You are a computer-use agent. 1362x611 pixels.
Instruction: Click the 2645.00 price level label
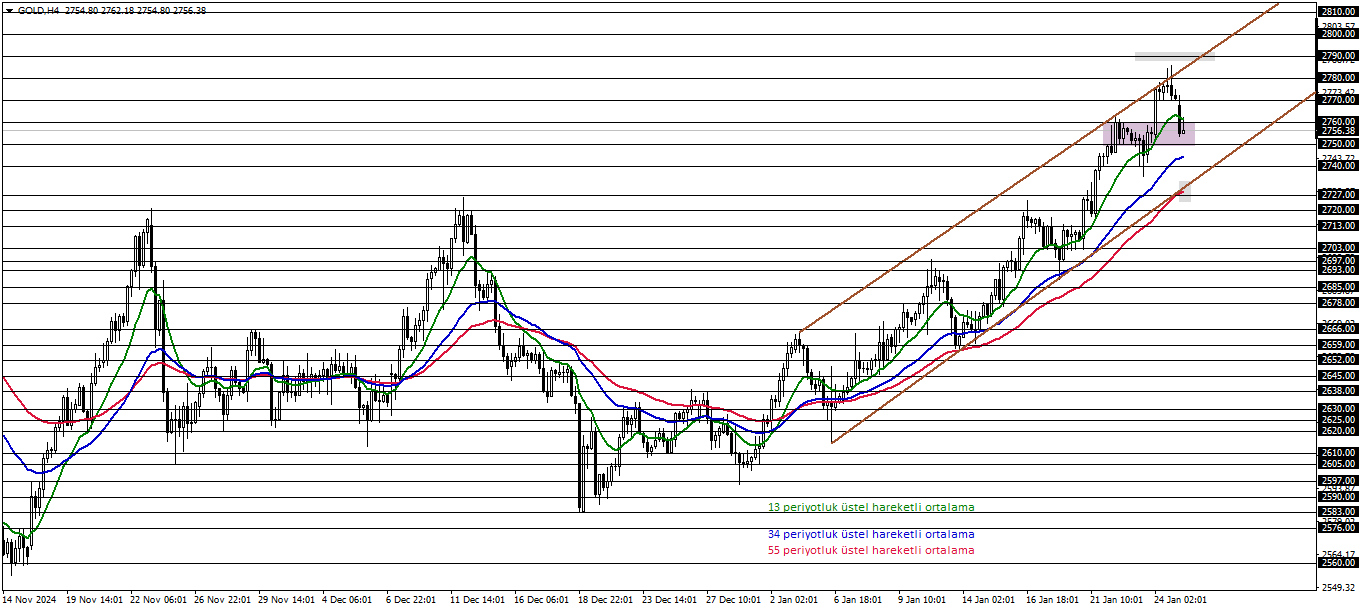tap(1338, 376)
